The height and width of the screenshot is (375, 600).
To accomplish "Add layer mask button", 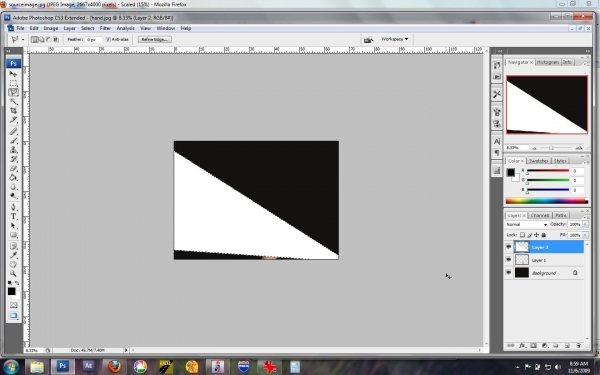I will pyautogui.click(x=533, y=346).
